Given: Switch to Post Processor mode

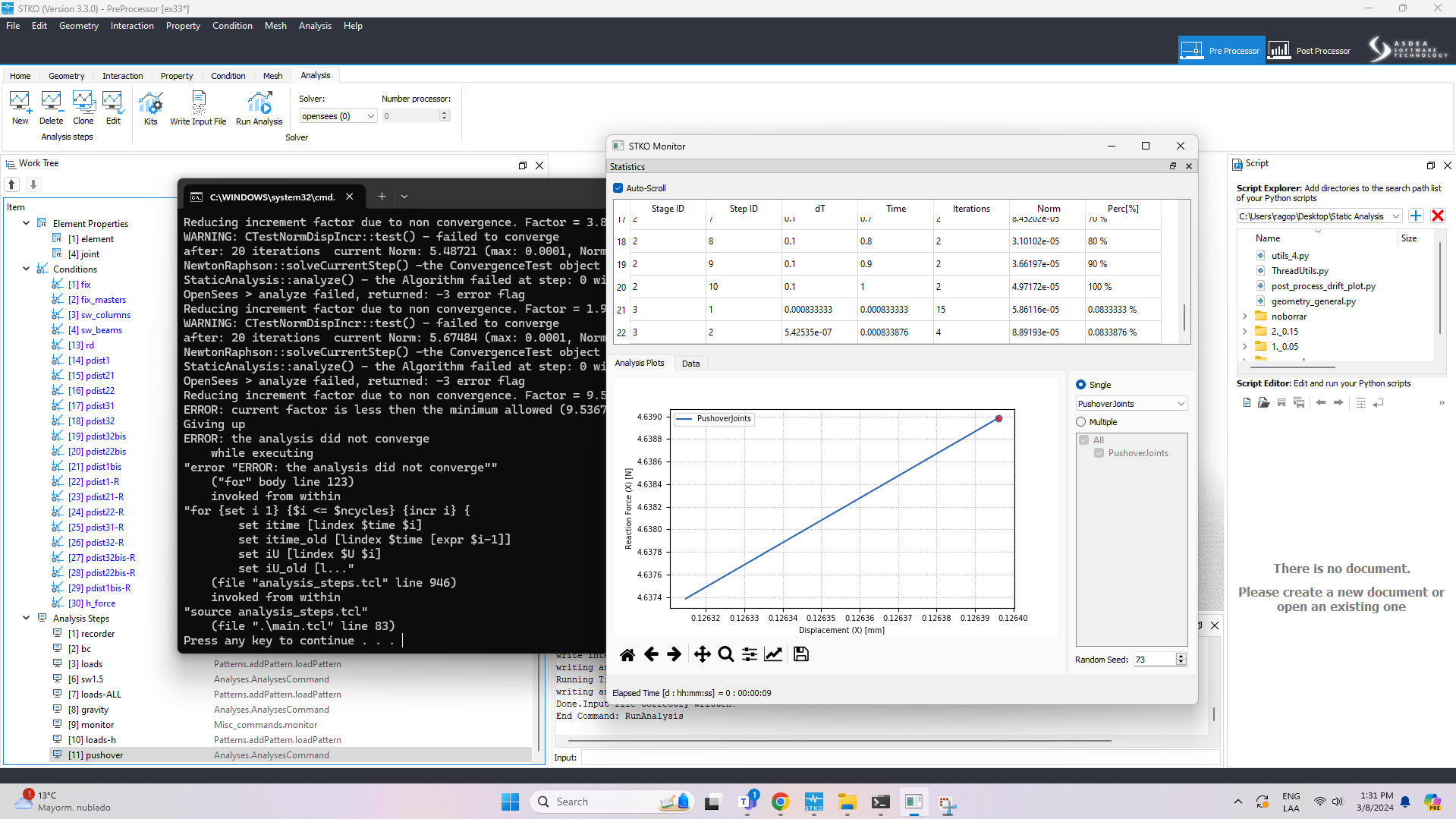Looking at the screenshot, I should 1310,50.
